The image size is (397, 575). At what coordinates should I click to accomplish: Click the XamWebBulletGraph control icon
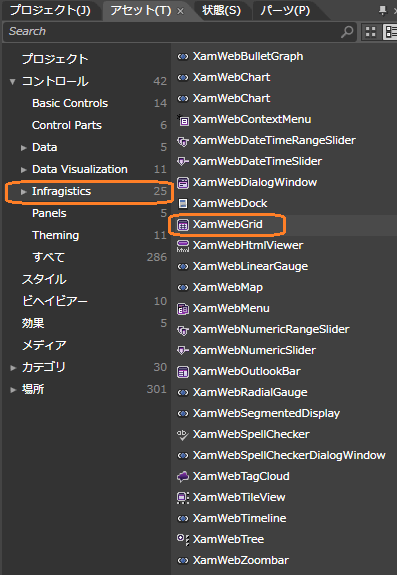(x=183, y=56)
